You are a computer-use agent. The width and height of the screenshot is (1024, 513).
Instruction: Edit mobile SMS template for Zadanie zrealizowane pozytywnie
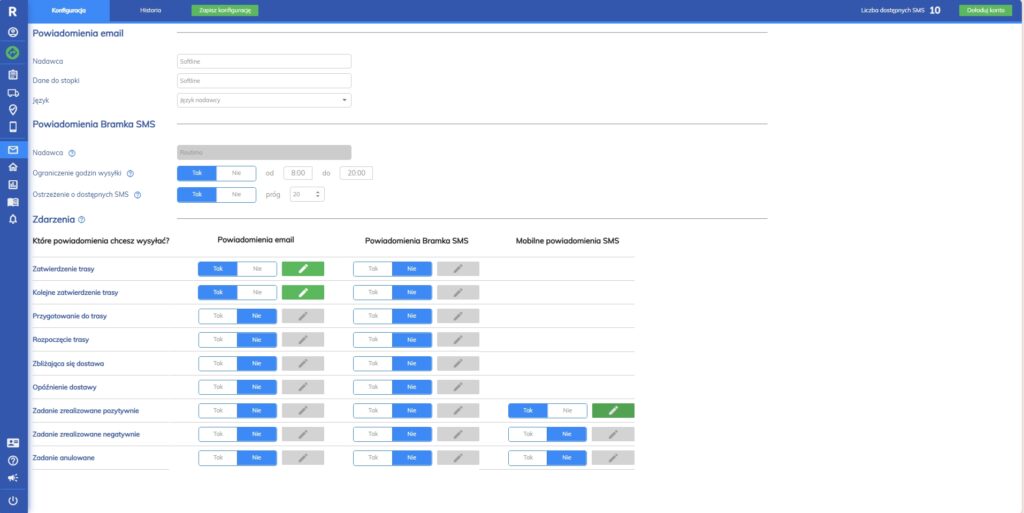[613, 410]
